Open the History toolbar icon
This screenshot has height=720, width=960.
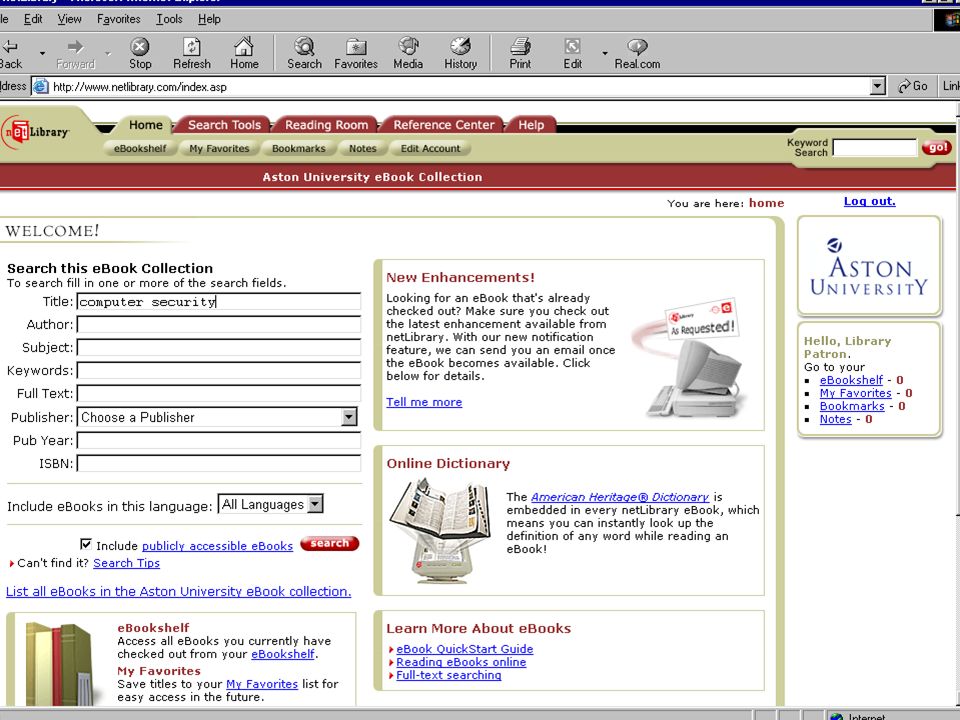[460, 53]
